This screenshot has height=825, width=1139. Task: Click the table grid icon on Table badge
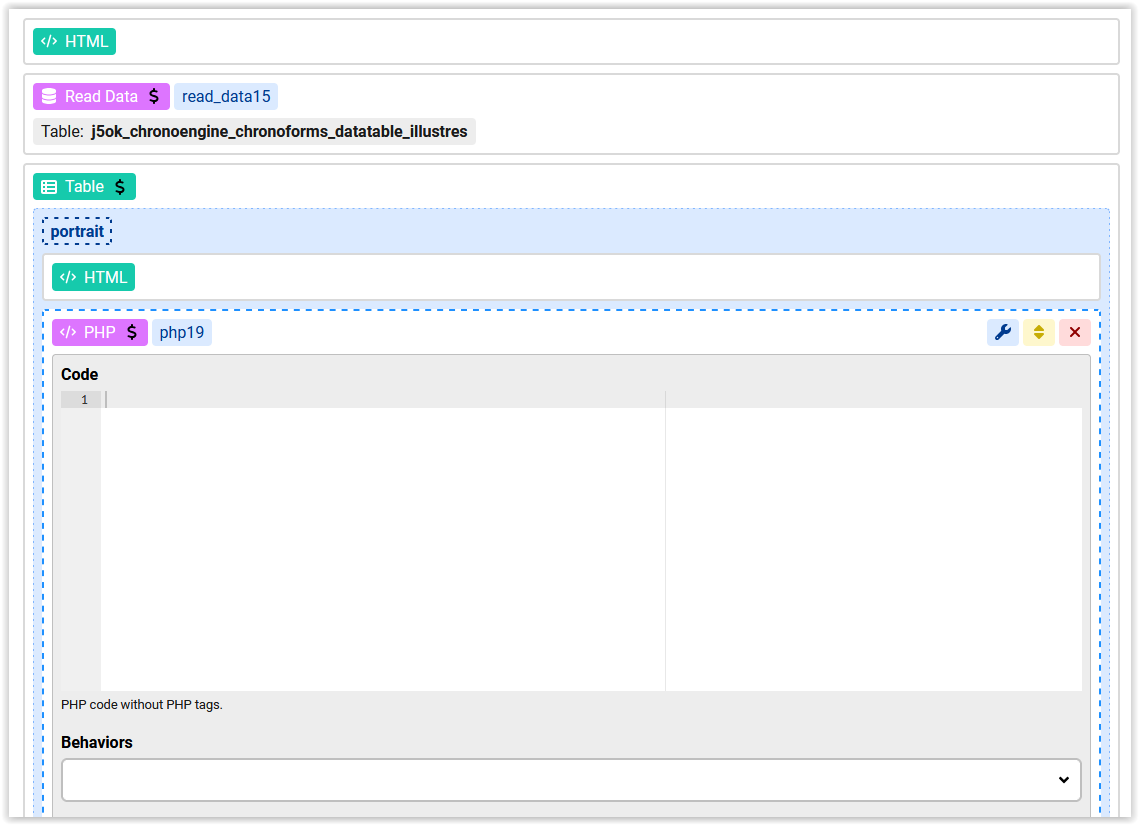tap(48, 187)
